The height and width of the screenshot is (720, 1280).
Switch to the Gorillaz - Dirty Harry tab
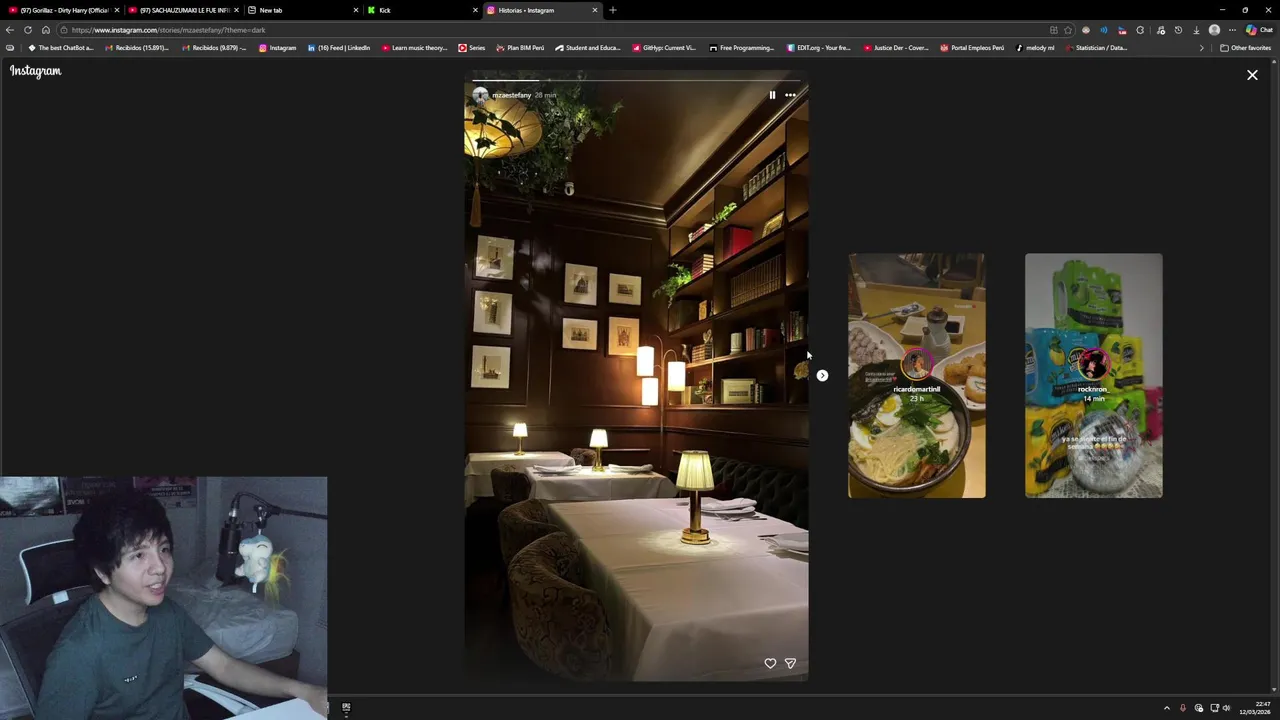click(63, 10)
